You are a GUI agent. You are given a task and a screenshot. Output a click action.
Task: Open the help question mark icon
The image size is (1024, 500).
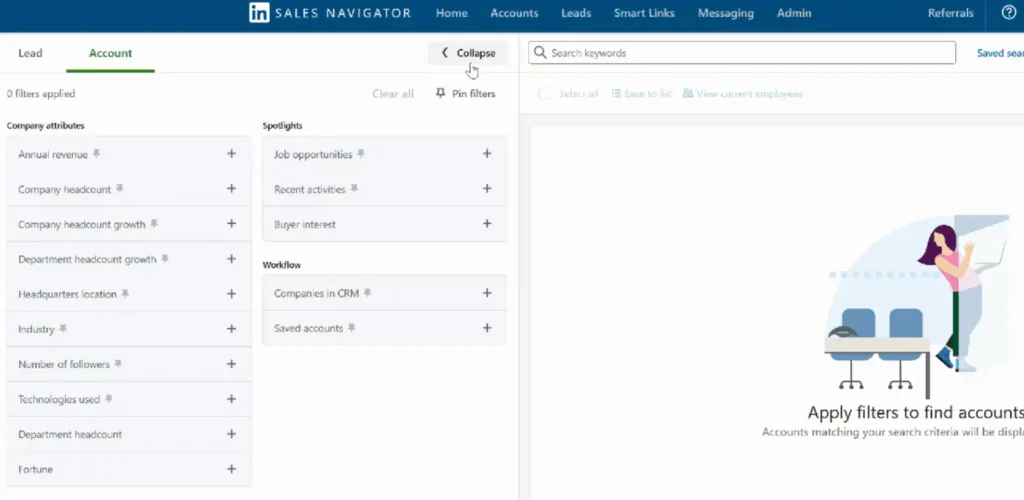pyautogui.click(x=1008, y=13)
